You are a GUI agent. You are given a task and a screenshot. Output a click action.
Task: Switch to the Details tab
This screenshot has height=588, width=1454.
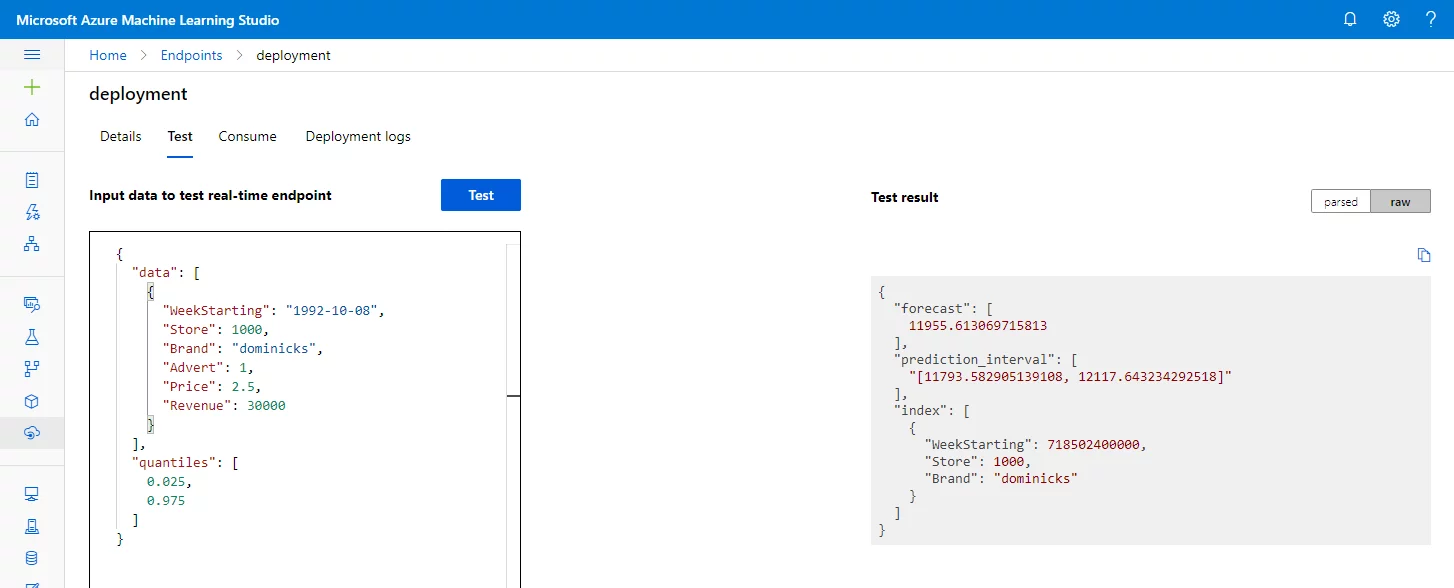tap(121, 136)
